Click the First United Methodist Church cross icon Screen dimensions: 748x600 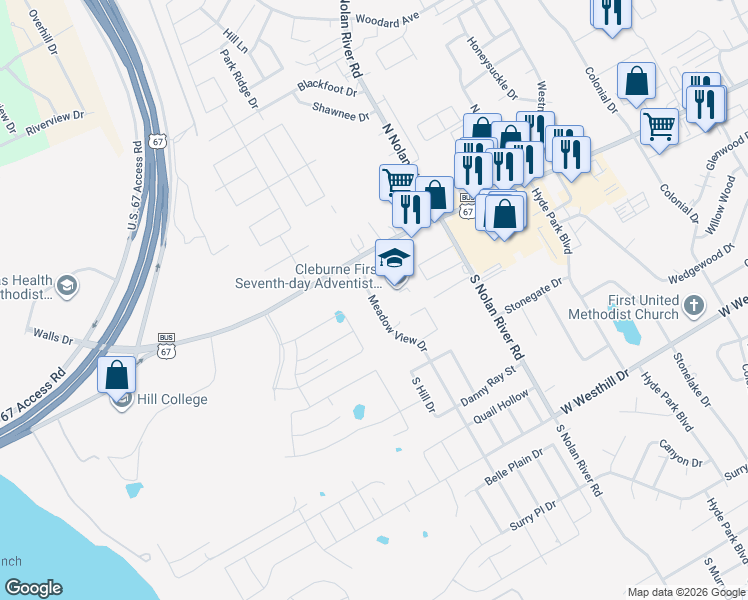pyautogui.click(x=693, y=301)
